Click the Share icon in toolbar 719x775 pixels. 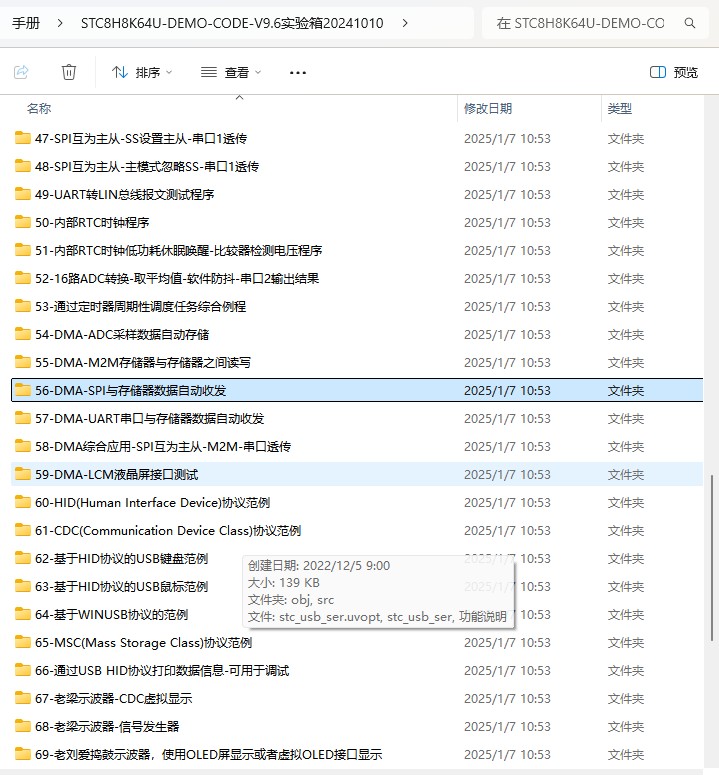21,72
